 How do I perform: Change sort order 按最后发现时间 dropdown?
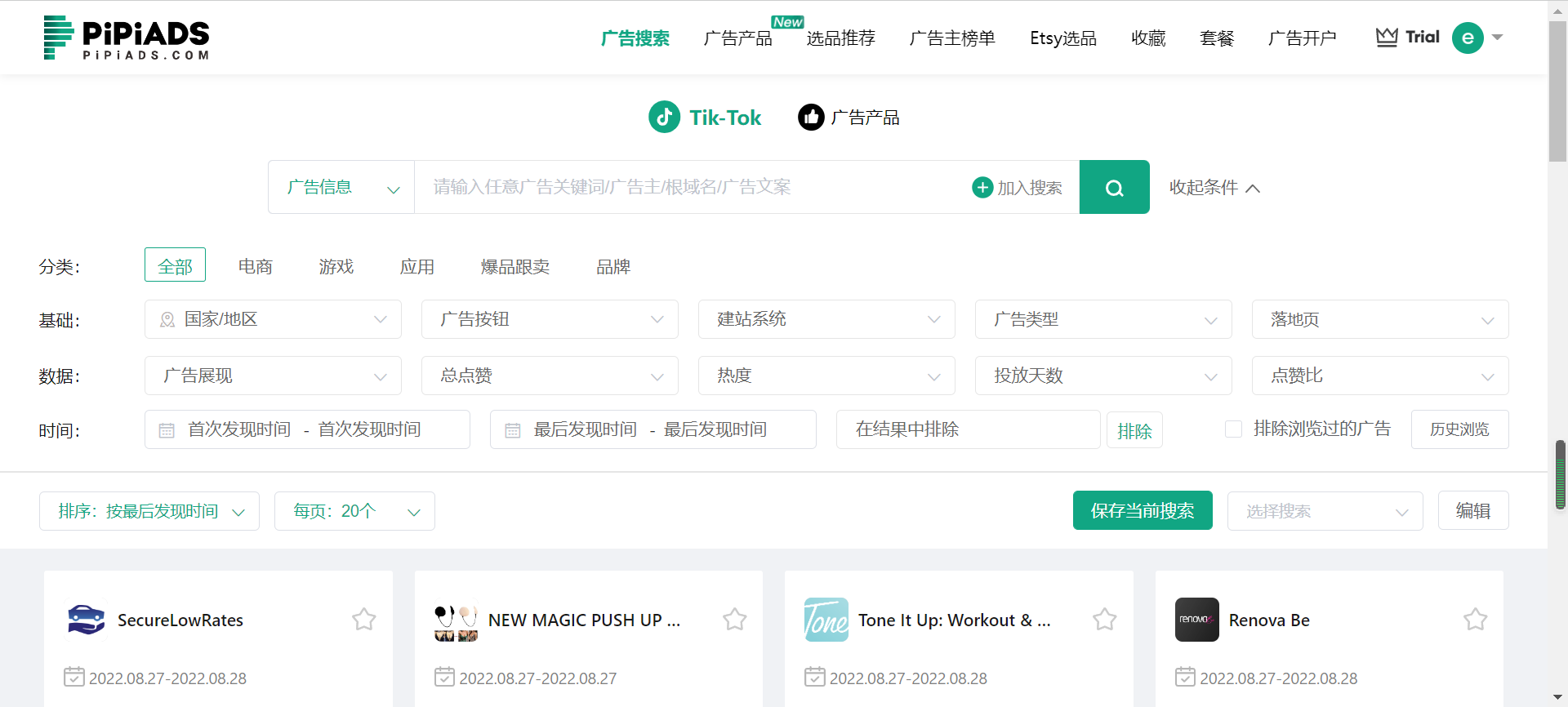149,511
